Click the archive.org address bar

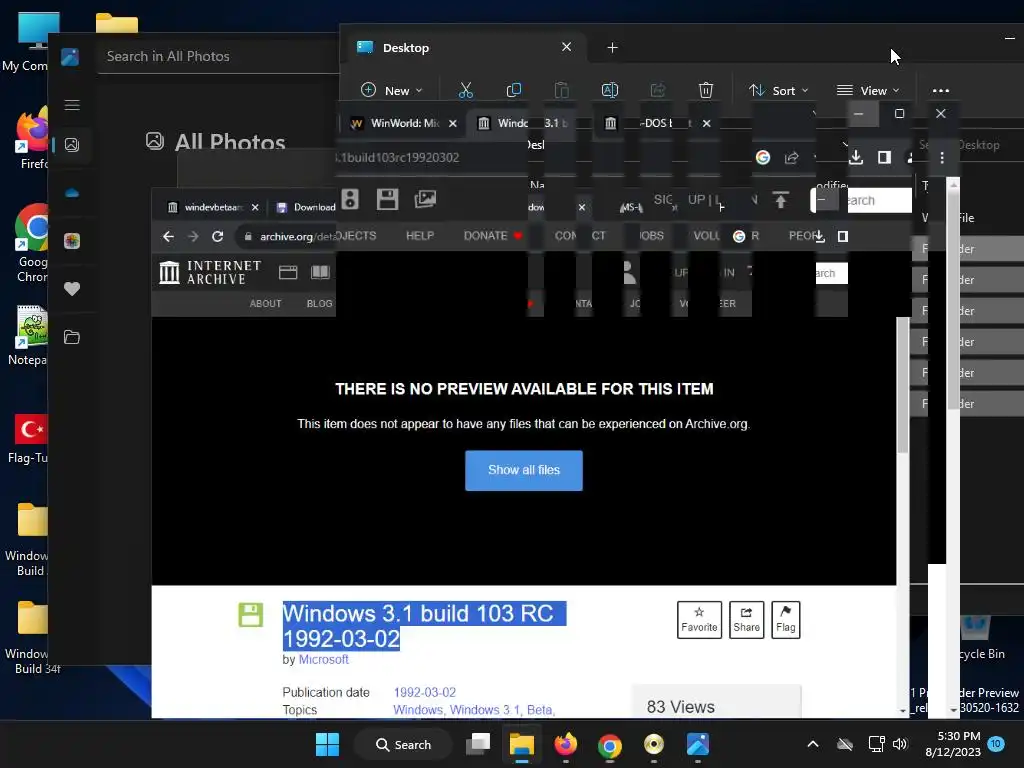(287, 236)
